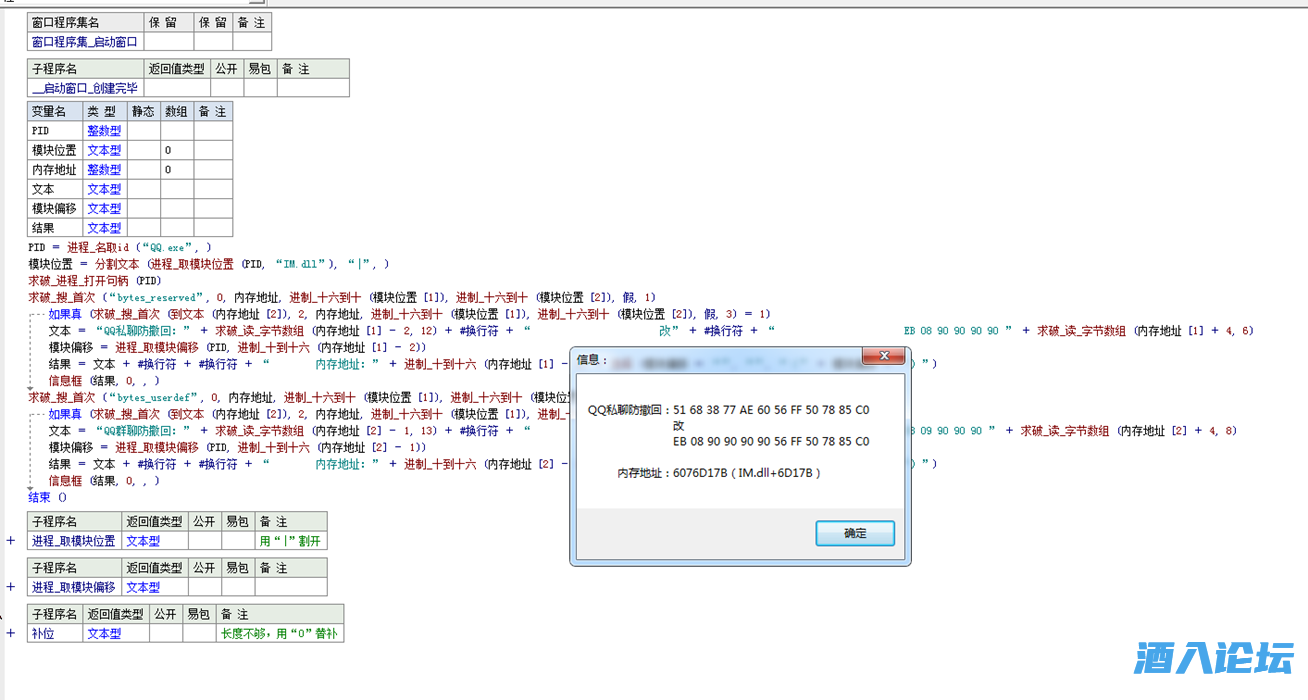Toggle the 公开 cell for _启动窗口_创建完毕

pyautogui.click(x=227, y=88)
